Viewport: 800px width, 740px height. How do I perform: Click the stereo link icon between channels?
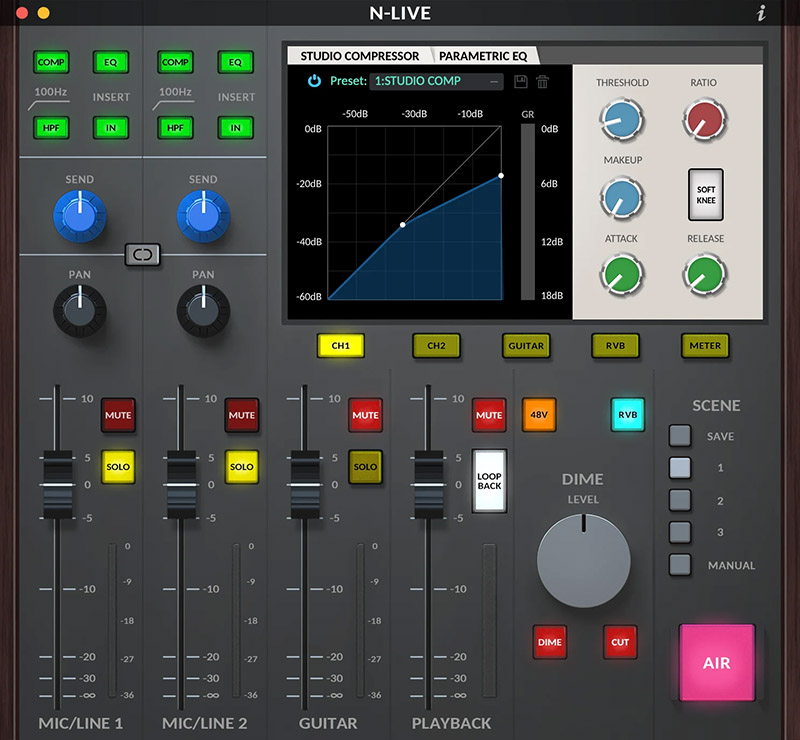(x=142, y=255)
